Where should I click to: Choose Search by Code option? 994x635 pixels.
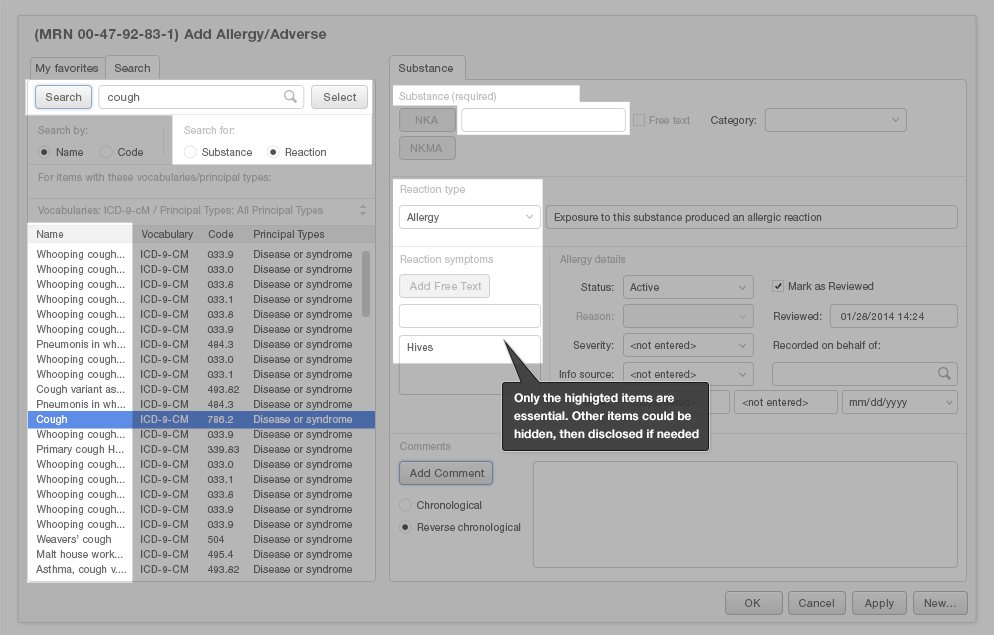coord(106,152)
